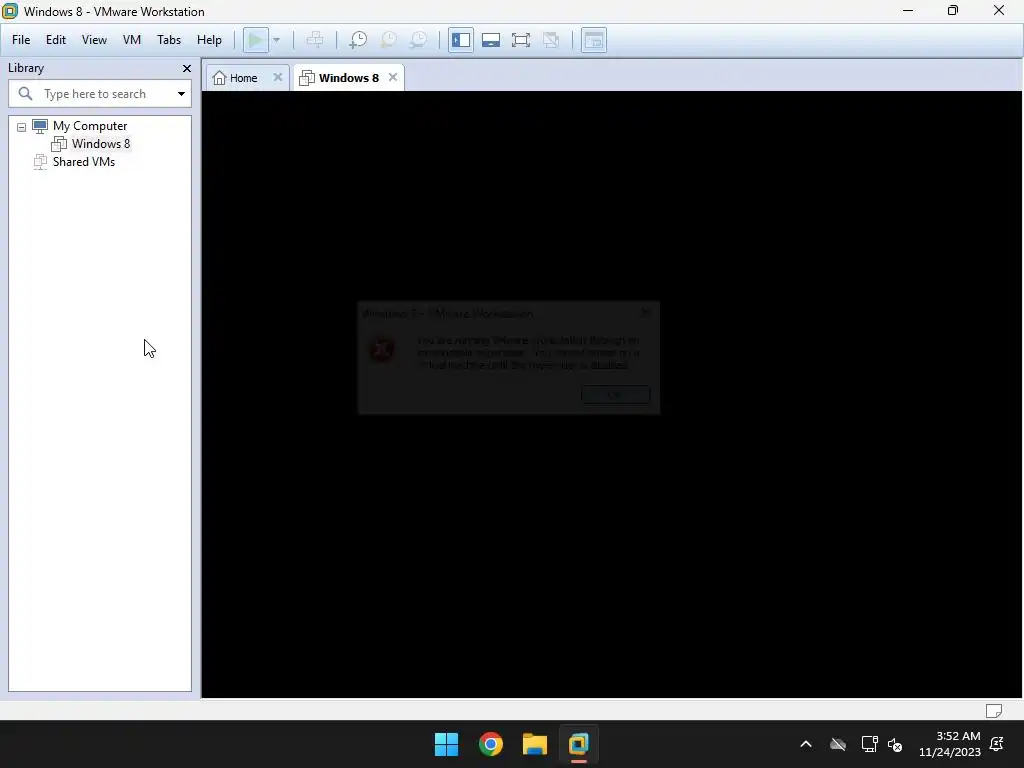Open File Explorer from the taskbar
The width and height of the screenshot is (1024, 768).
pyautogui.click(x=535, y=744)
